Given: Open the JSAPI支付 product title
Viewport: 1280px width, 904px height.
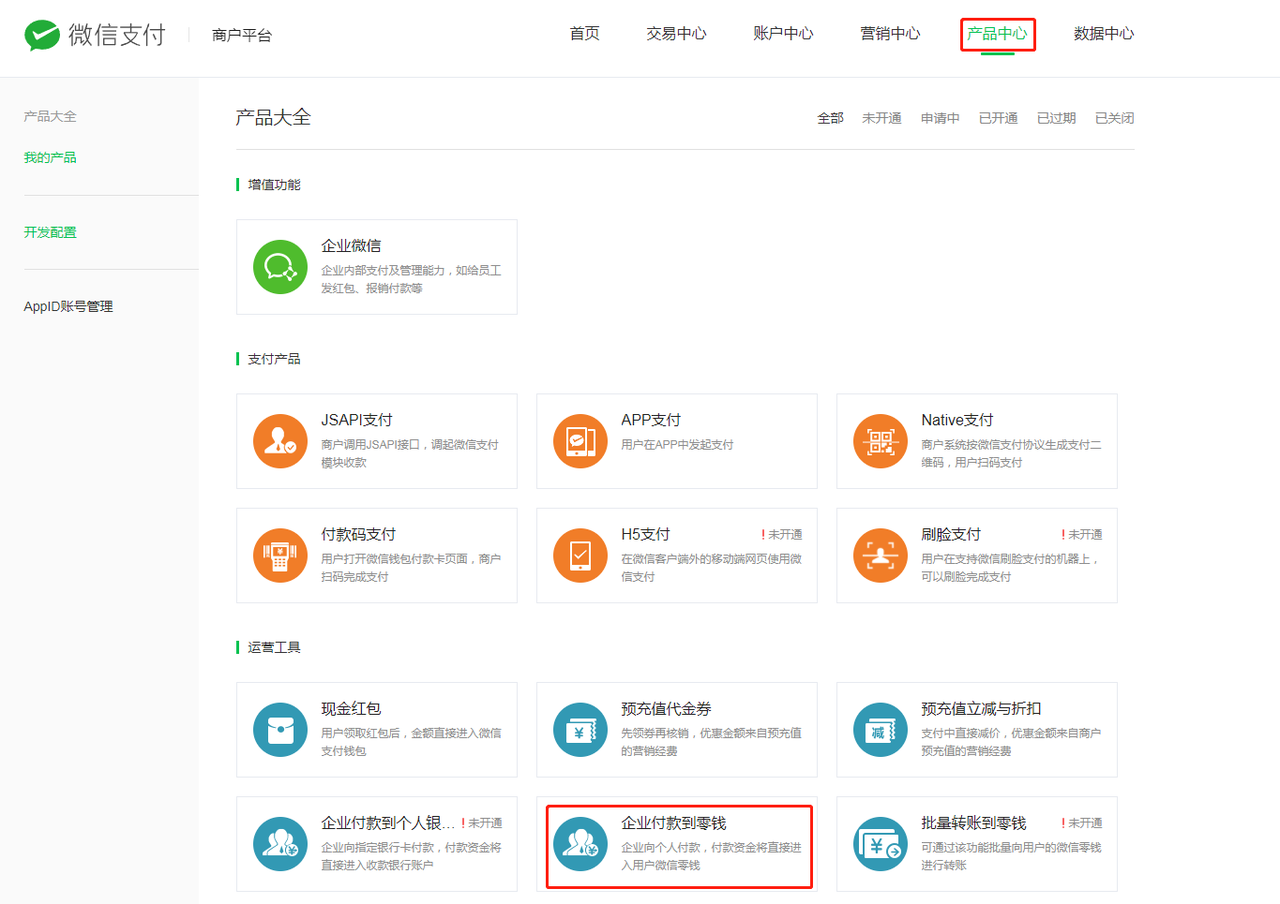Looking at the screenshot, I should (356, 420).
